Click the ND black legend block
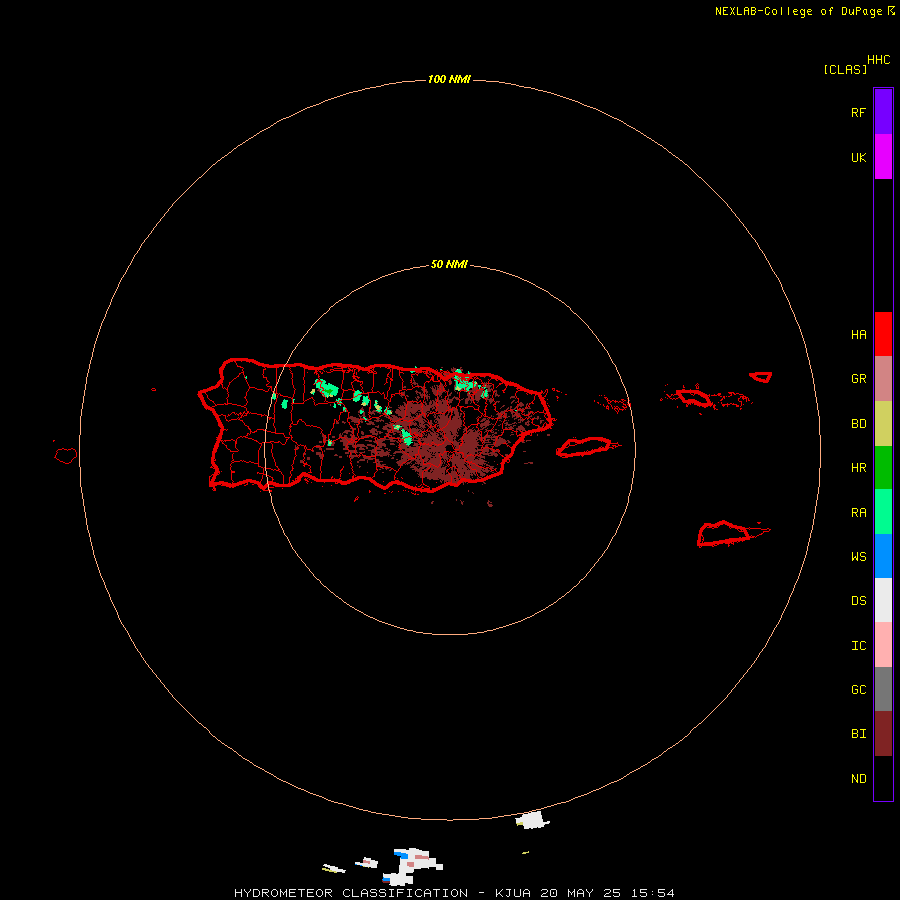The image size is (900, 900). (883, 778)
